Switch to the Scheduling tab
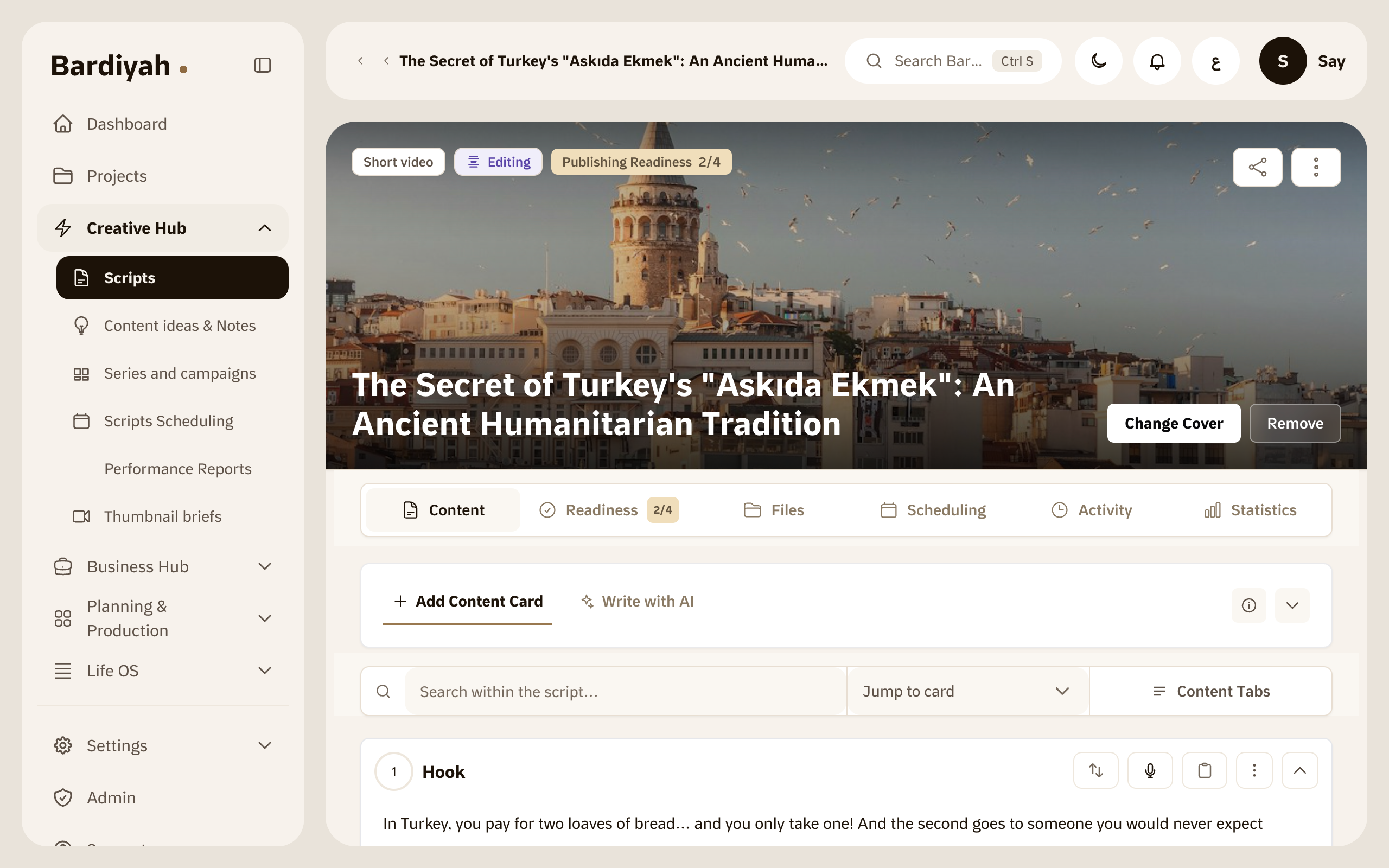 [x=933, y=510]
